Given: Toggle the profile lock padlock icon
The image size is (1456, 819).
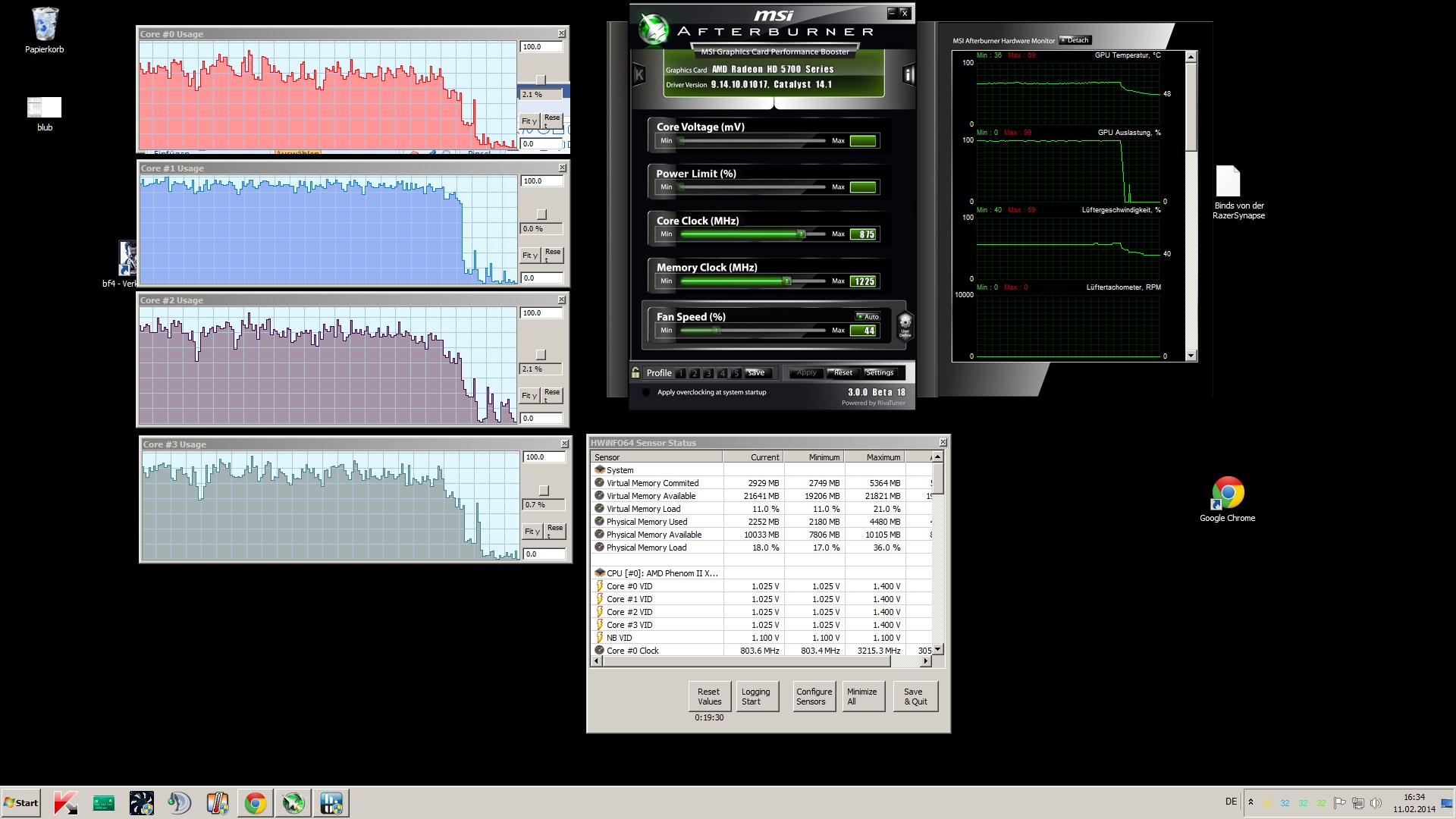Looking at the screenshot, I should click(x=635, y=372).
